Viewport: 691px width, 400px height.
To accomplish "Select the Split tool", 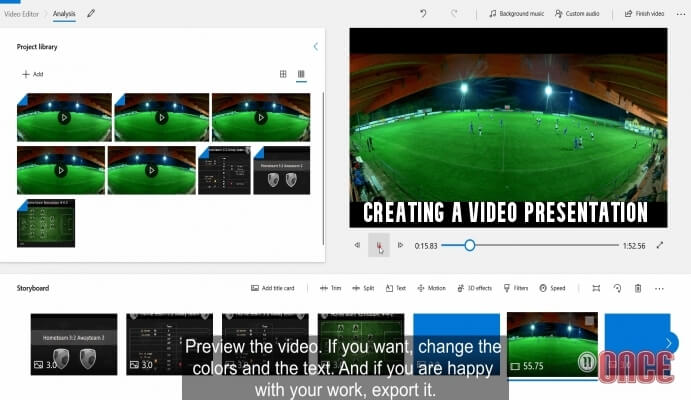I will tap(363, 288).
